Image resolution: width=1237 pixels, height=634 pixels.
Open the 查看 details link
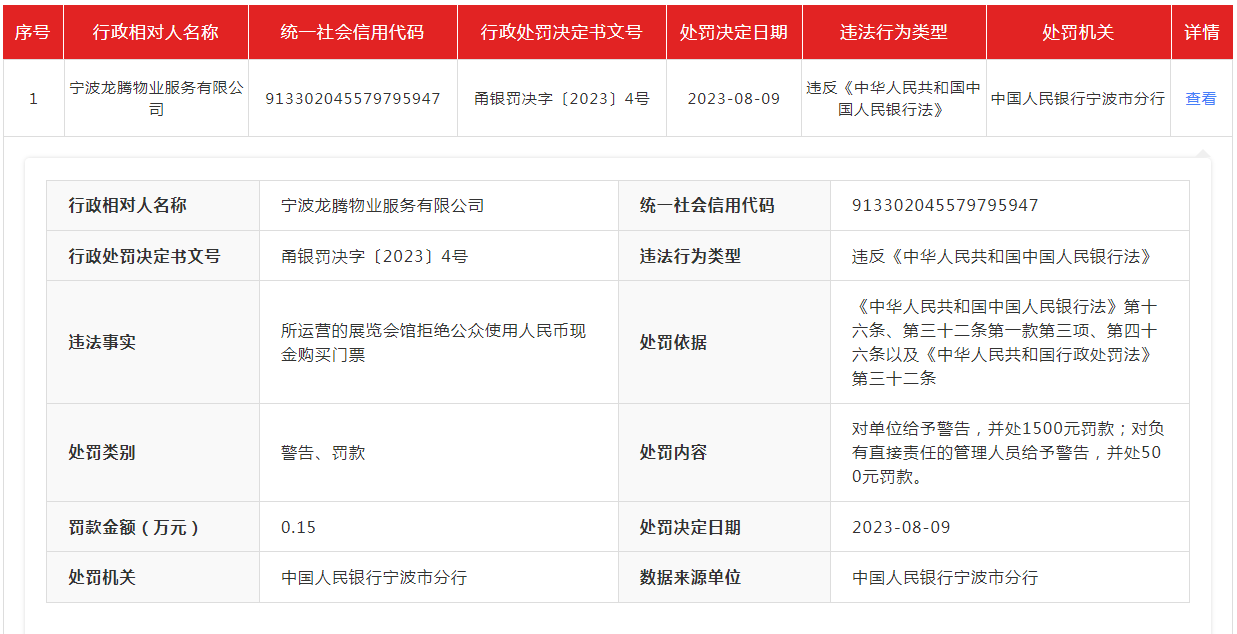pos(1201,99)
